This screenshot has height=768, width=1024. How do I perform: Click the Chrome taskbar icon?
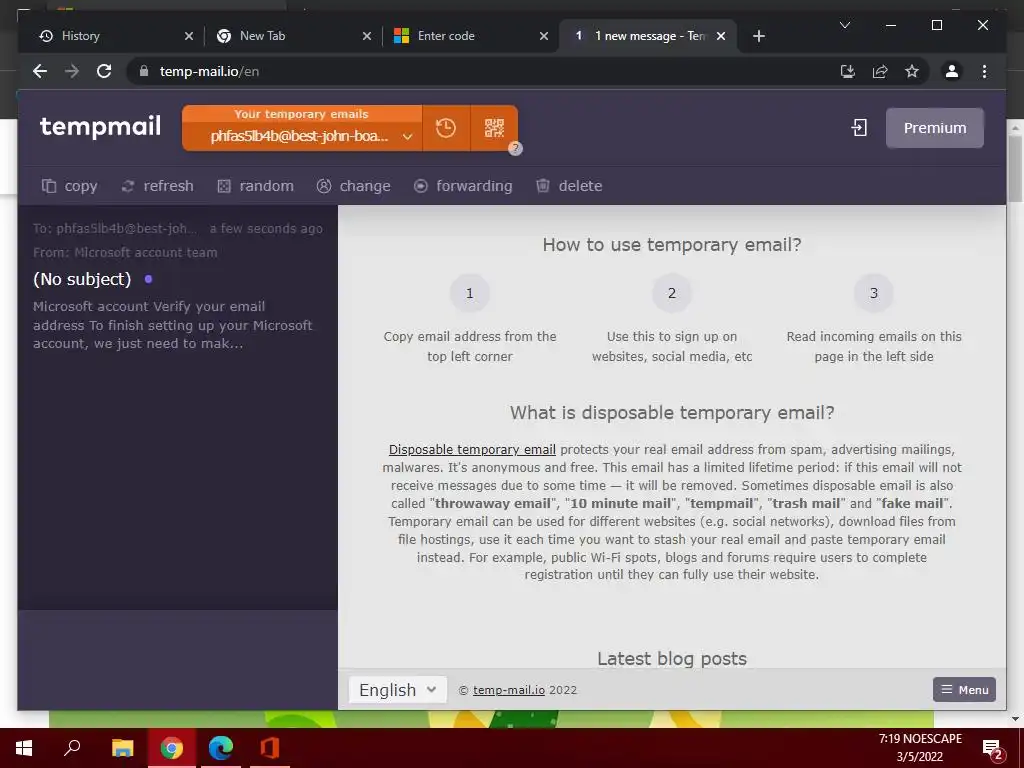(172, 748)
